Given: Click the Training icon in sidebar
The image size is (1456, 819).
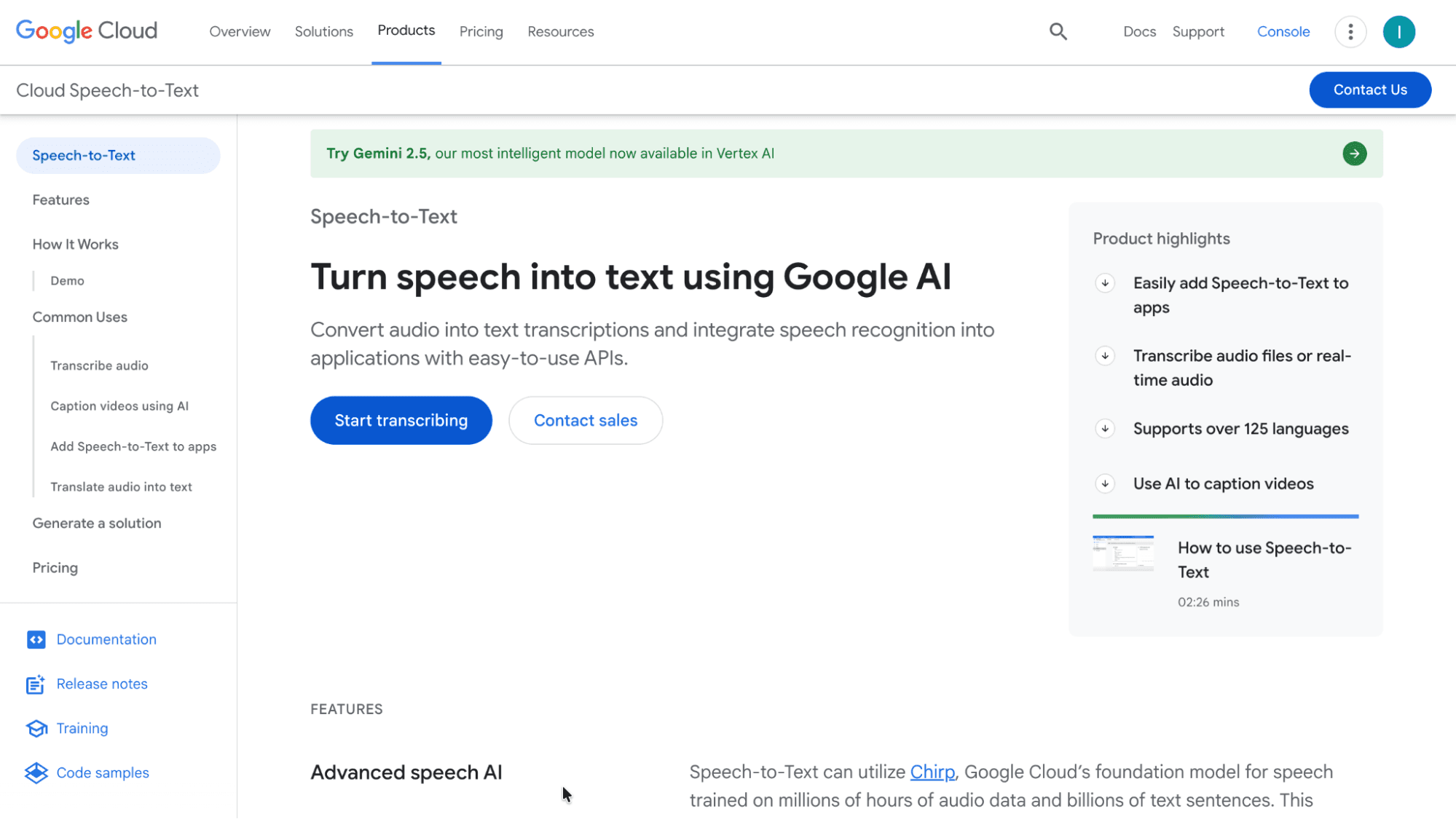Looking at the screenshot, I should tap(36, 728).
